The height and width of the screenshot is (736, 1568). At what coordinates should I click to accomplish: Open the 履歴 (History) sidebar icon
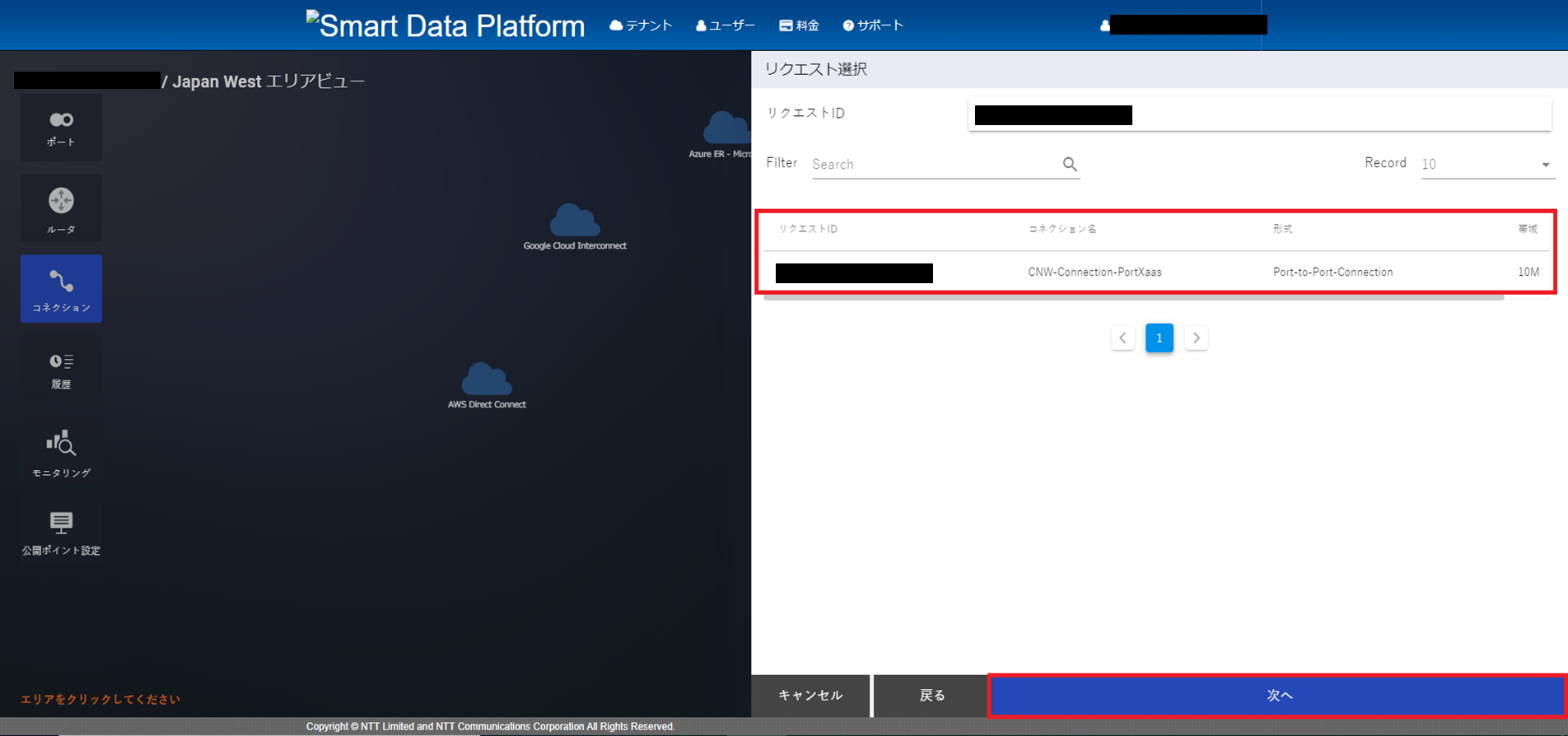61,370
